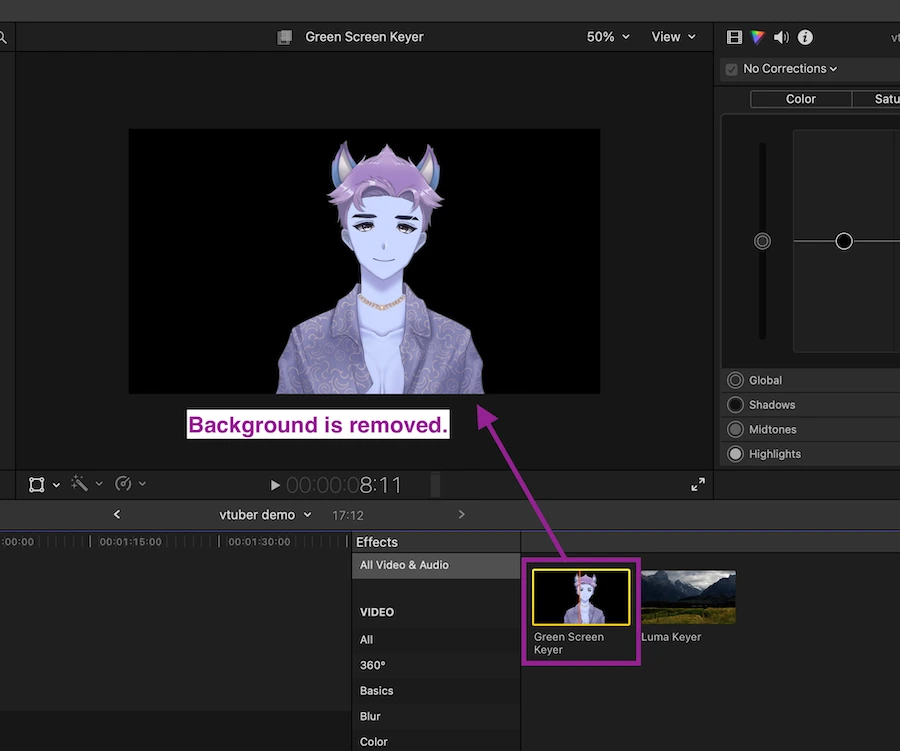Image resolution: width=900 pixels, height=751 pixels.
Task: Expand the retime options dropdown arrow
Action: click(142, 484)
